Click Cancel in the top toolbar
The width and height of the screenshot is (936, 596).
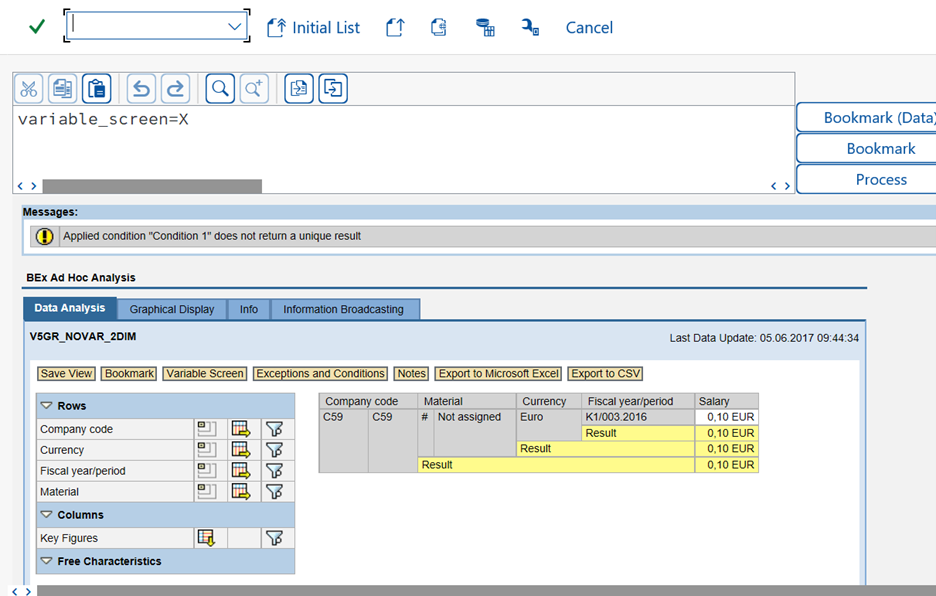589,27
